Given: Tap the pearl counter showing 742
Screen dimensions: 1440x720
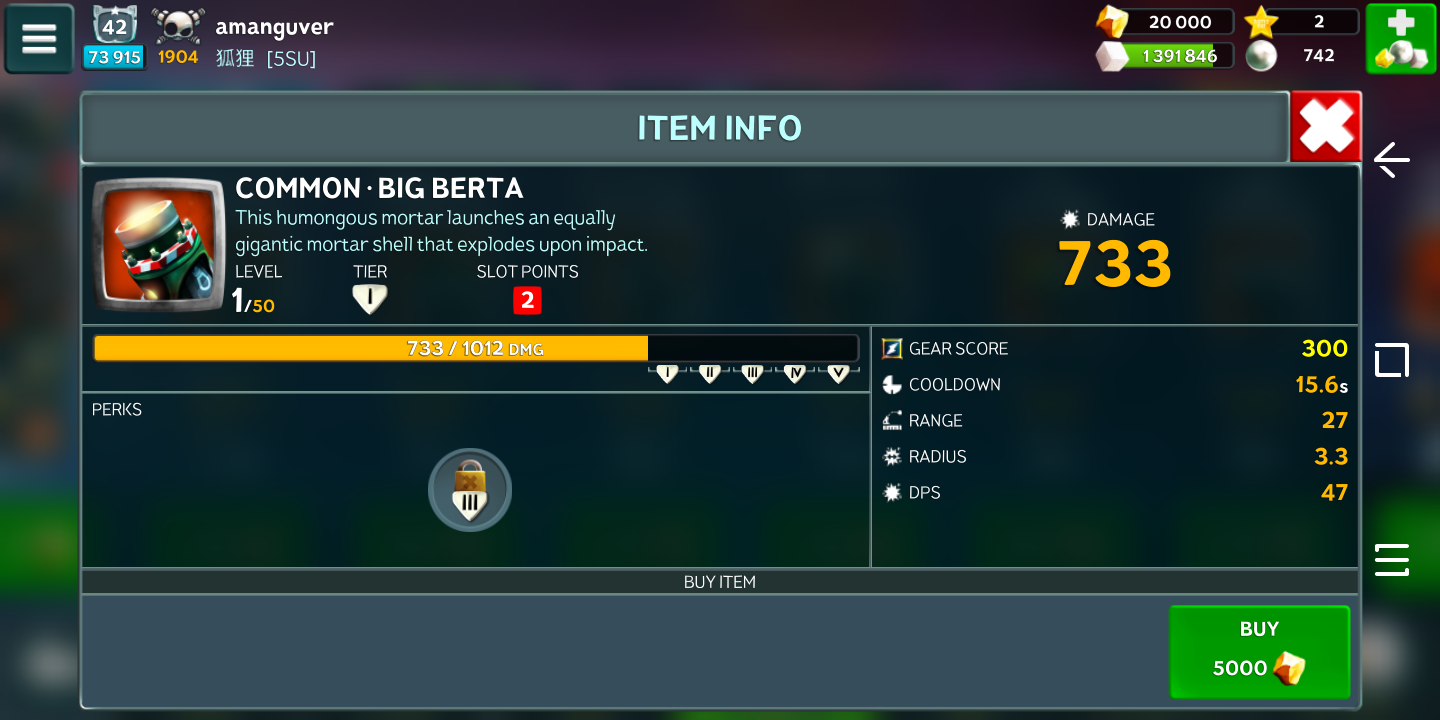Looking at the screenshot, I should (1302, 56).
